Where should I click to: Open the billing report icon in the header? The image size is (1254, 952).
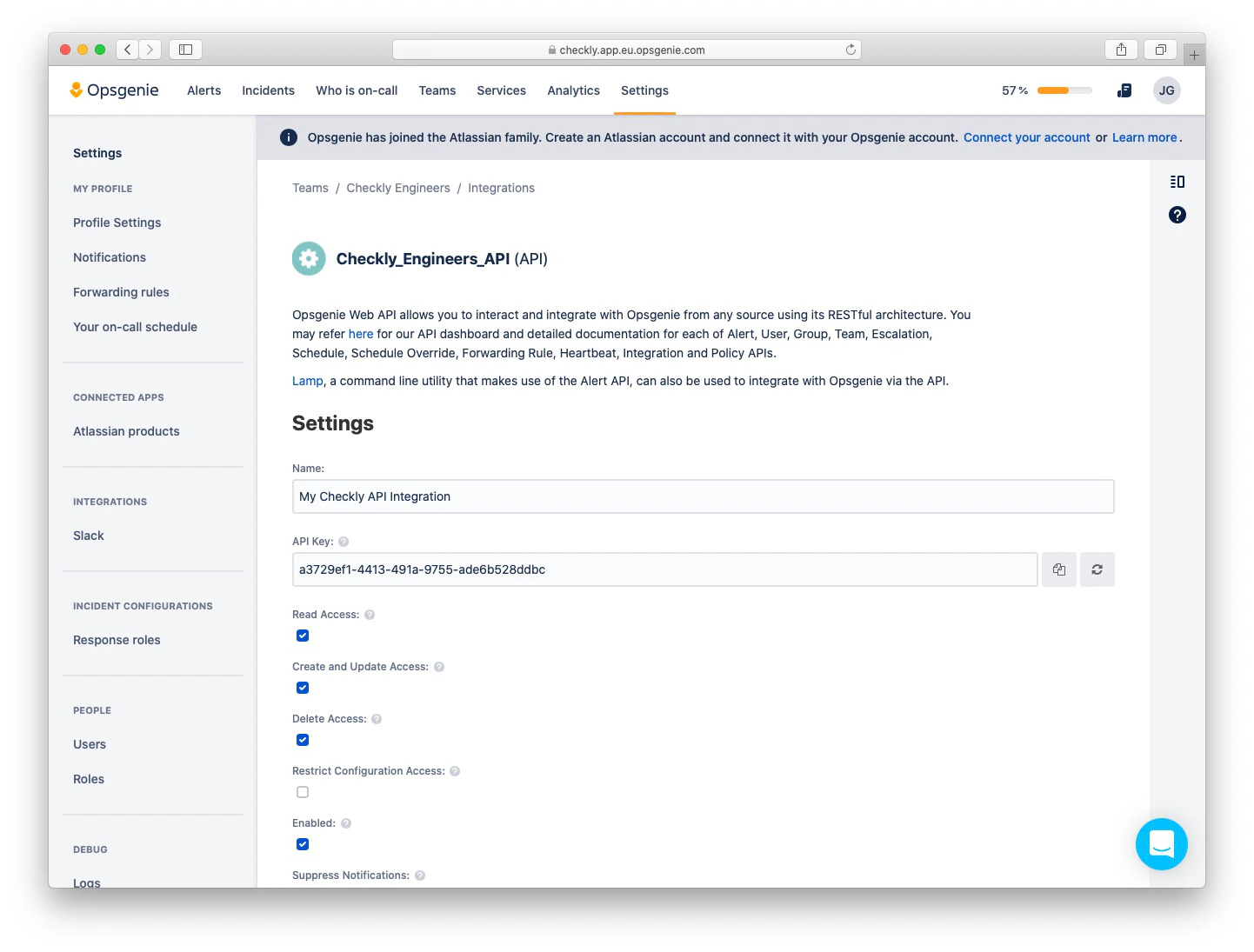(1125, 90)
